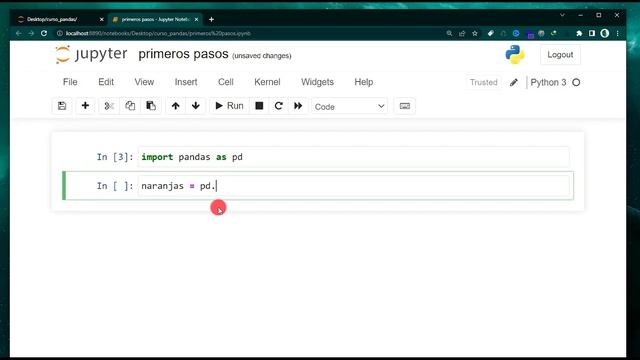Close the primeros pasos browser tab
This screenshot has height=360, width=640.
(196, 19)
